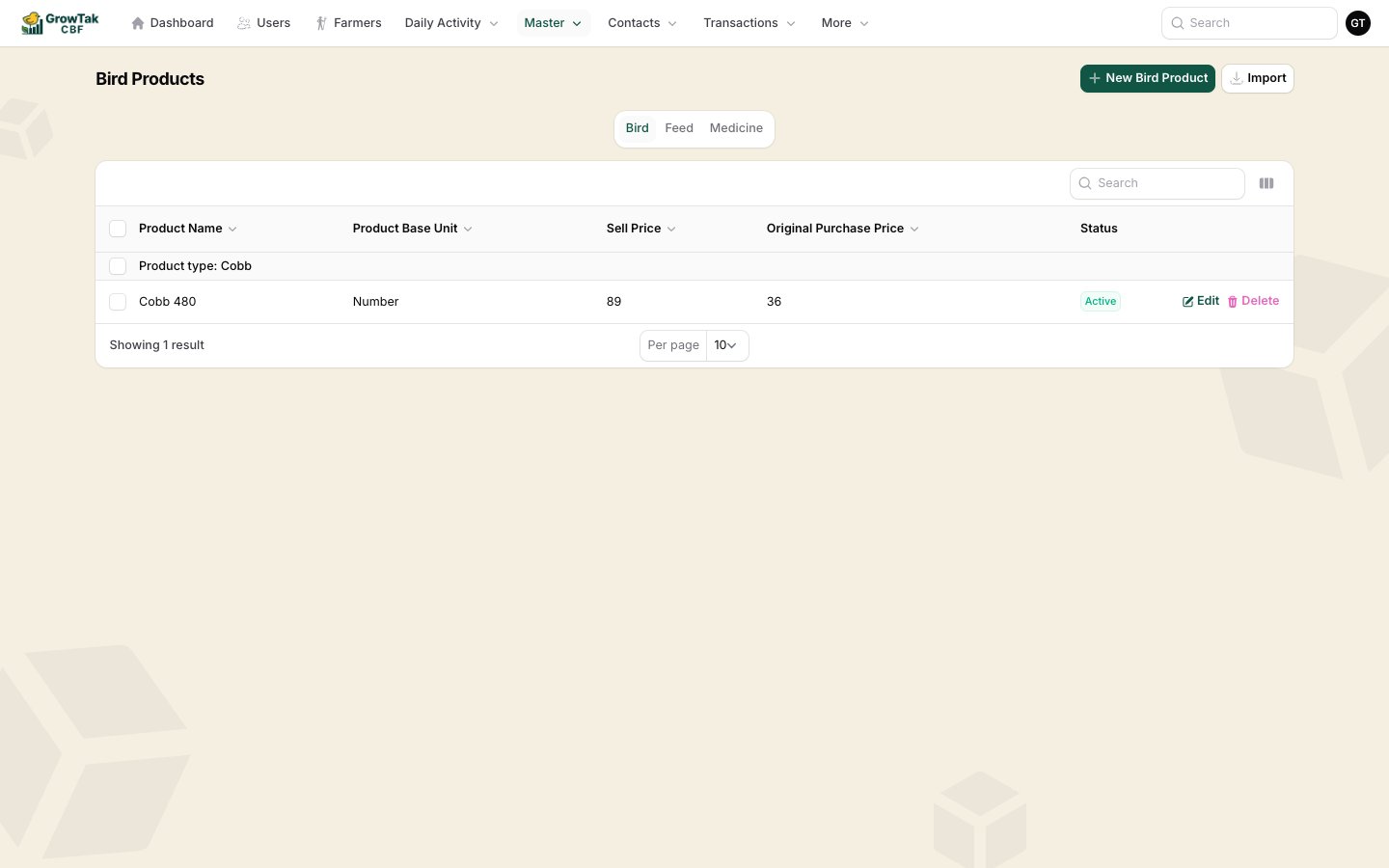
Task: Focus the table Search field
Action: coord(1157,183)
